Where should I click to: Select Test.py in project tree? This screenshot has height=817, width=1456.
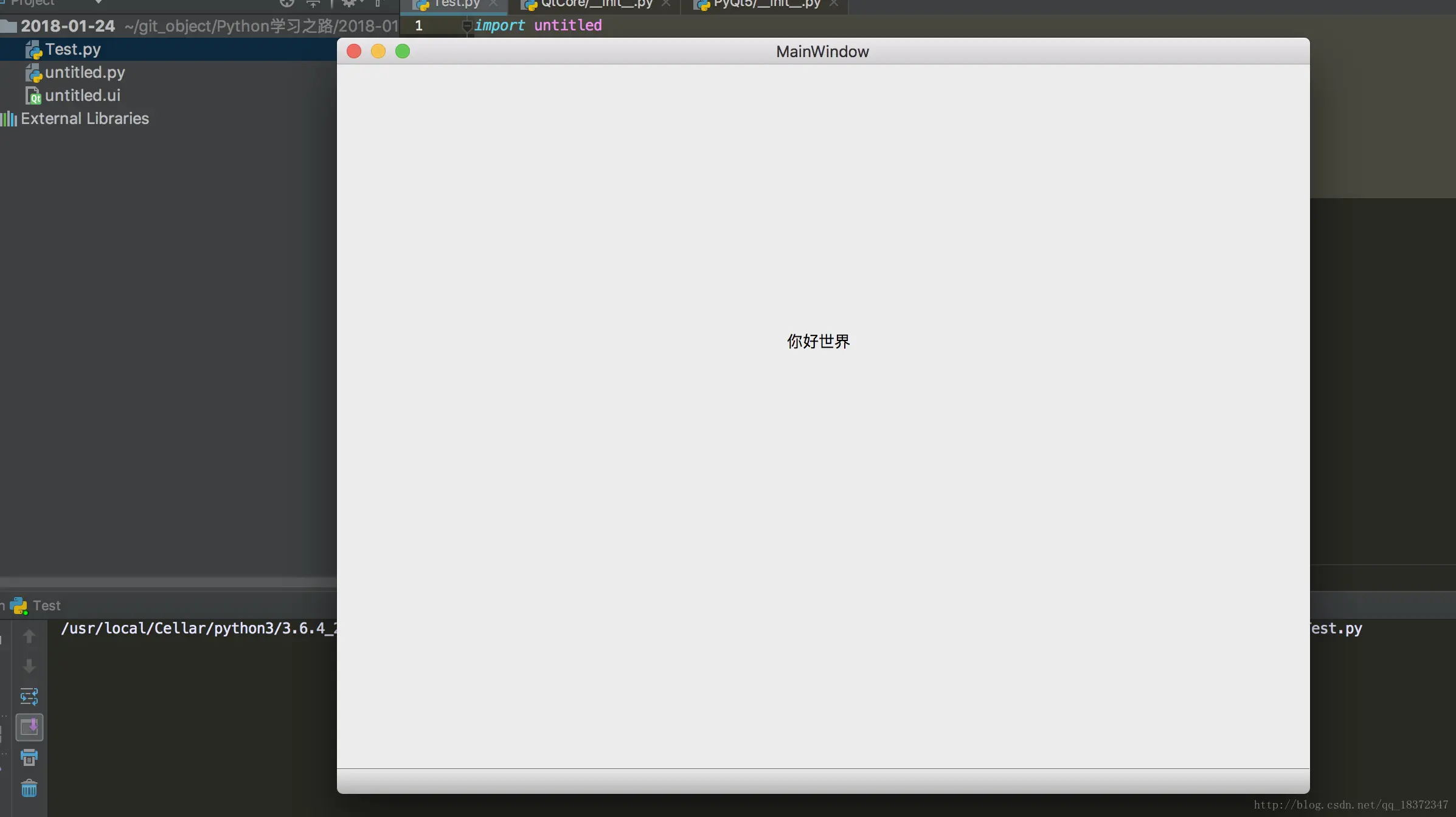tap(72, 49)
